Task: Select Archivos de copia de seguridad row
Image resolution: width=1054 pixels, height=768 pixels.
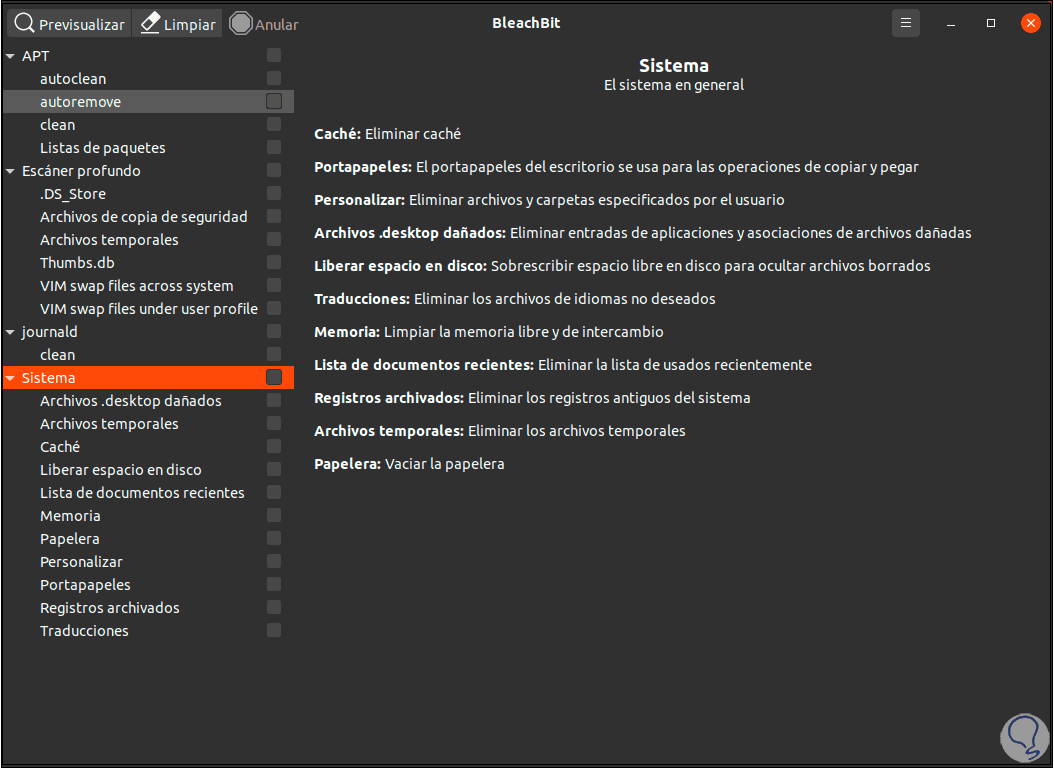Action: (x=149, y=217)
